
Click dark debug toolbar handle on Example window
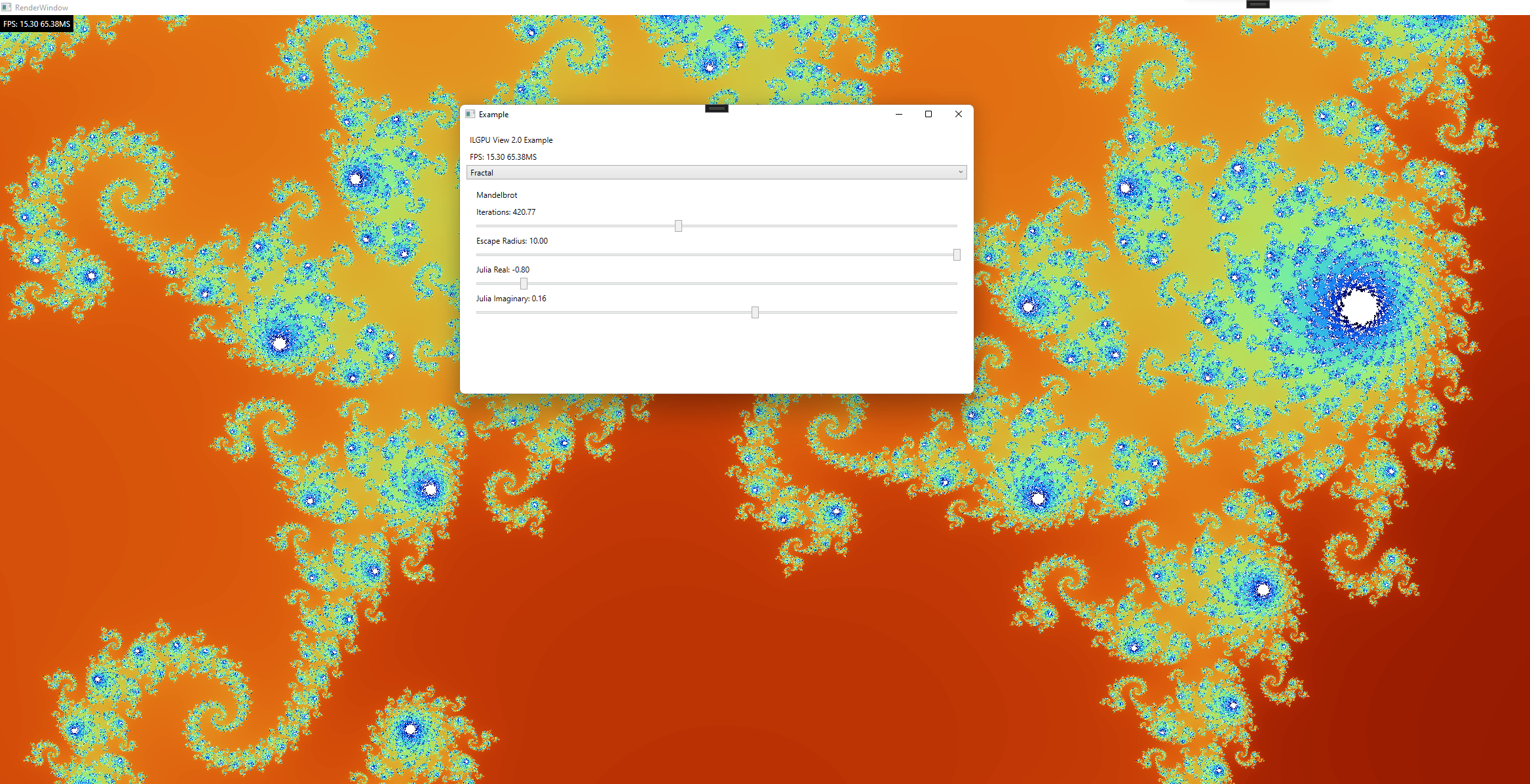(x=716, y=108)
